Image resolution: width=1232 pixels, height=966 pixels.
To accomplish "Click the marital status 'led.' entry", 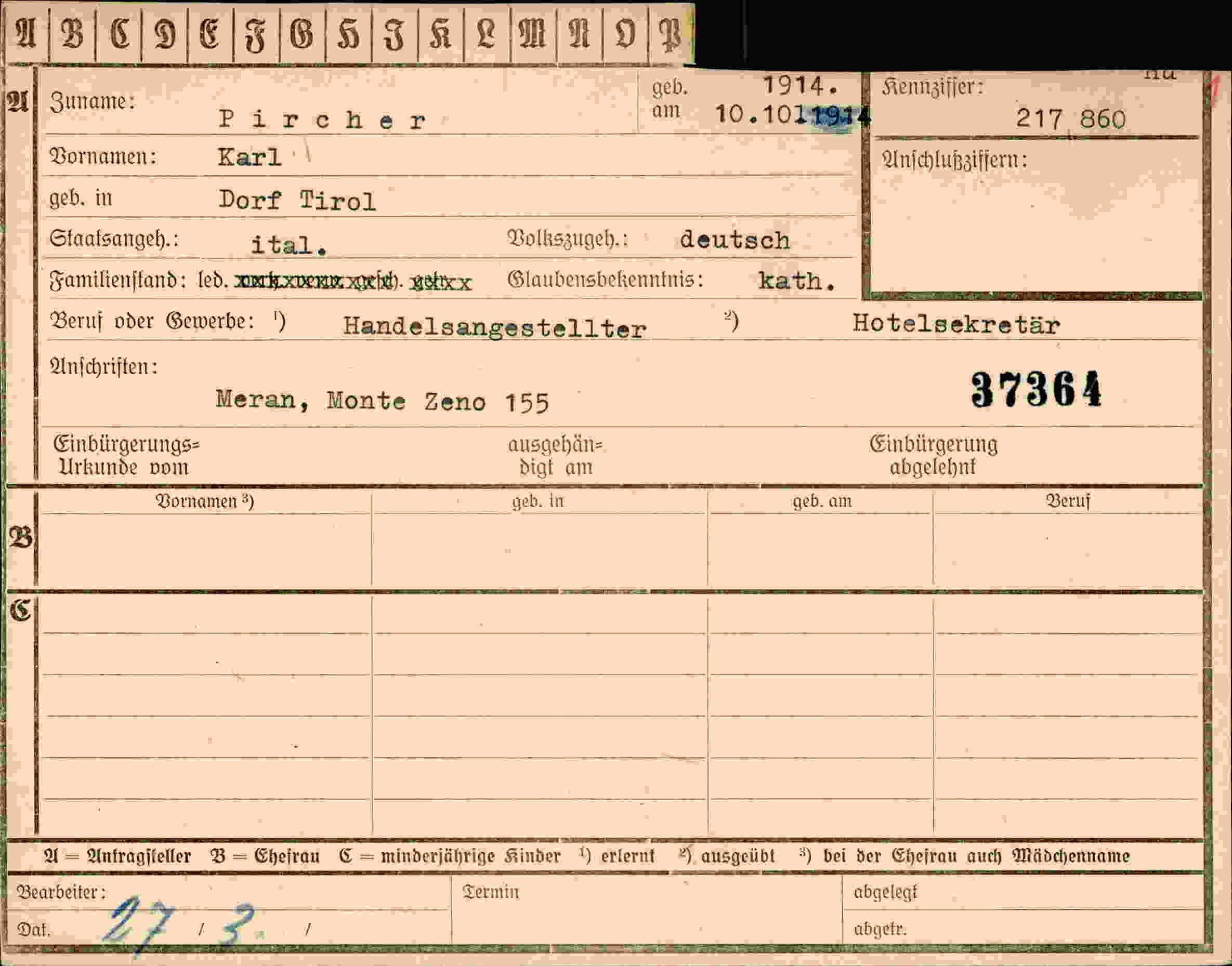I will point(213,280).
